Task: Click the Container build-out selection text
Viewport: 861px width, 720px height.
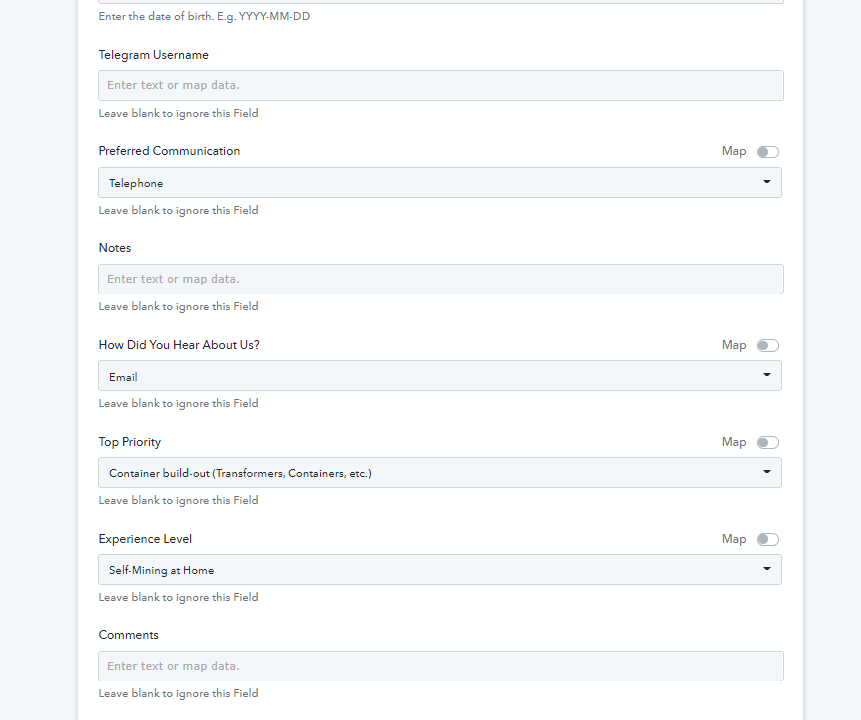Action: 240,473
